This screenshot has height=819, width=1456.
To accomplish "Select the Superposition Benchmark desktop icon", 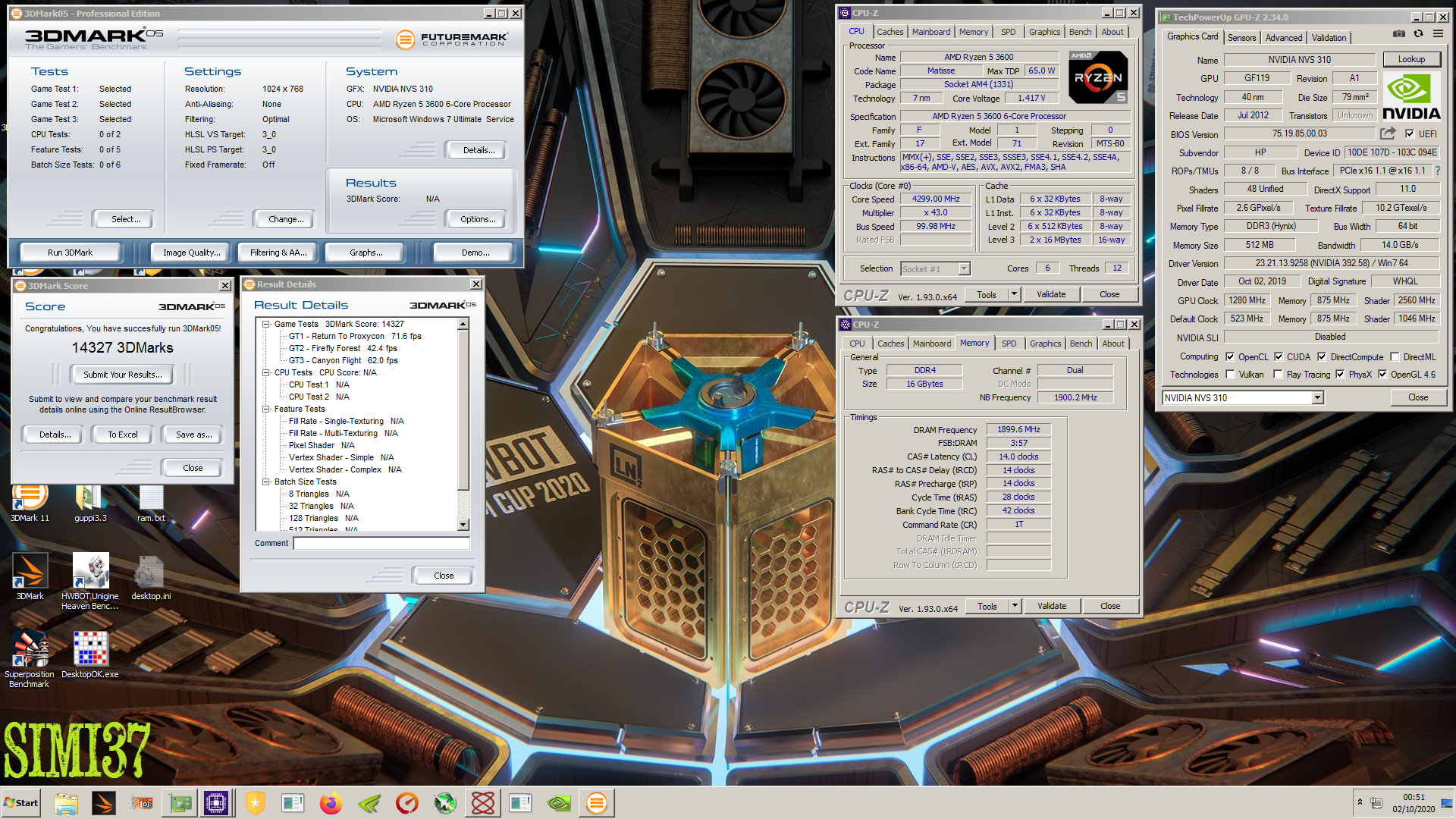I will pos(30,659).
